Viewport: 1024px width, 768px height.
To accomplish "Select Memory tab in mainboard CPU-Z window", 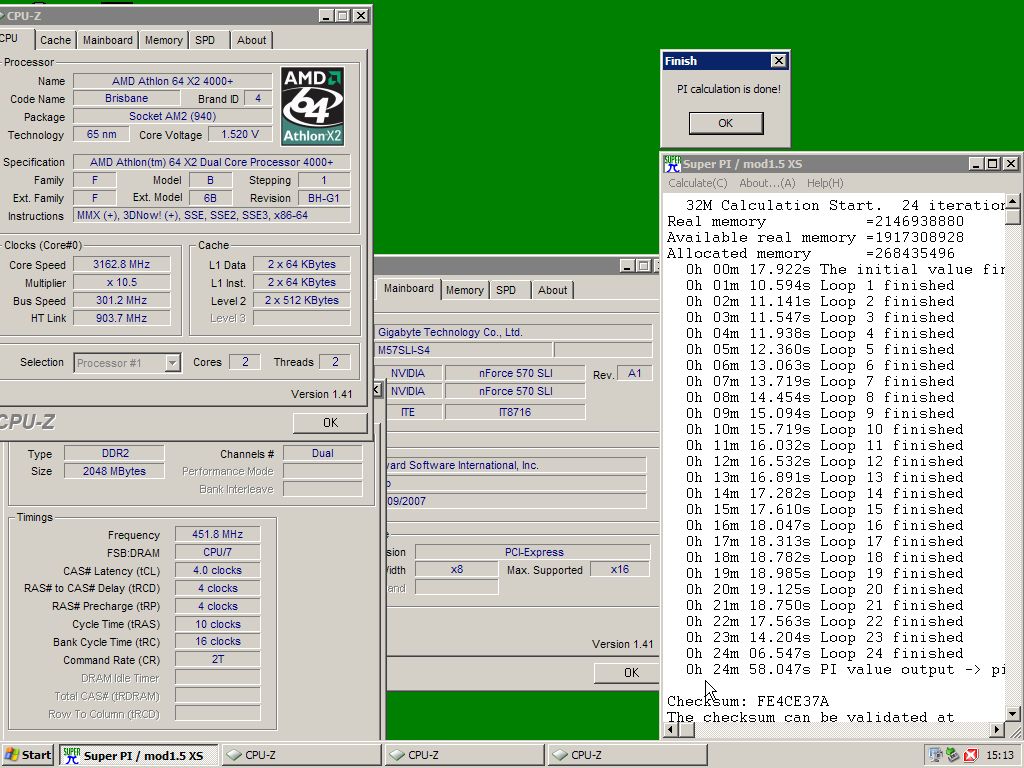I will tap(465, 290).
